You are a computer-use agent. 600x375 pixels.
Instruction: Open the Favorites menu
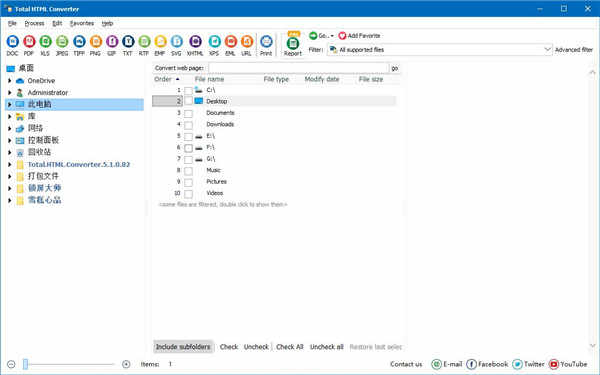pyautogui.click(x=82, y=23)
